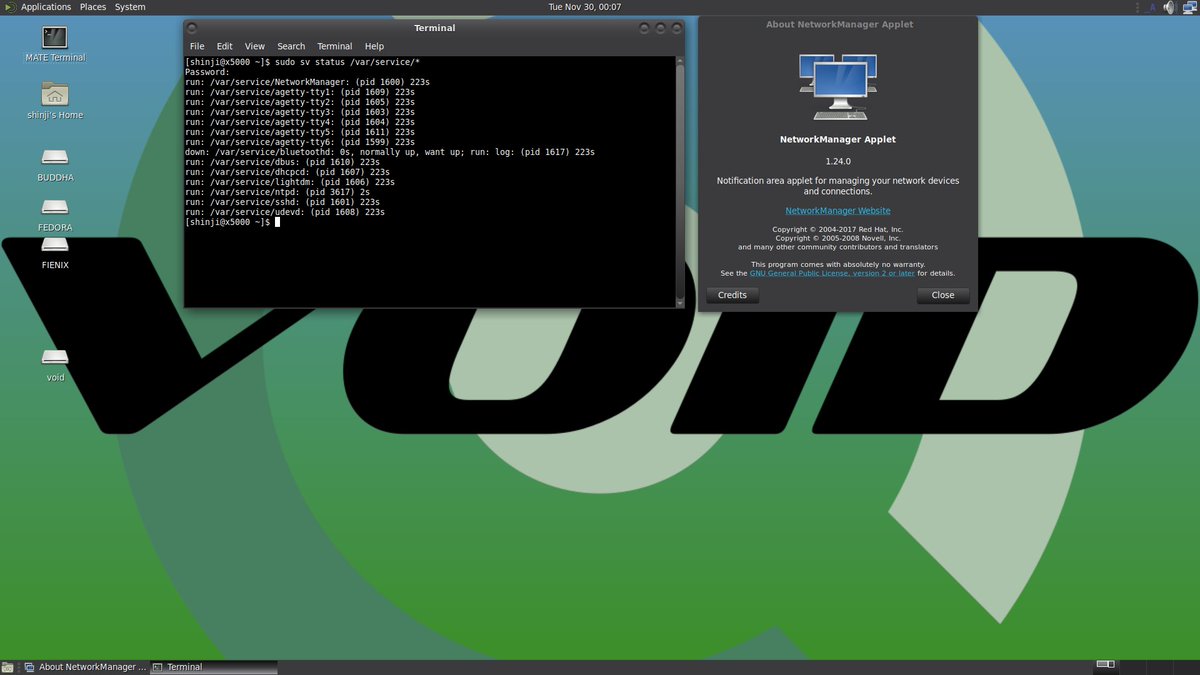Click the 'Password:' line in Terminal

click(207, 72)
